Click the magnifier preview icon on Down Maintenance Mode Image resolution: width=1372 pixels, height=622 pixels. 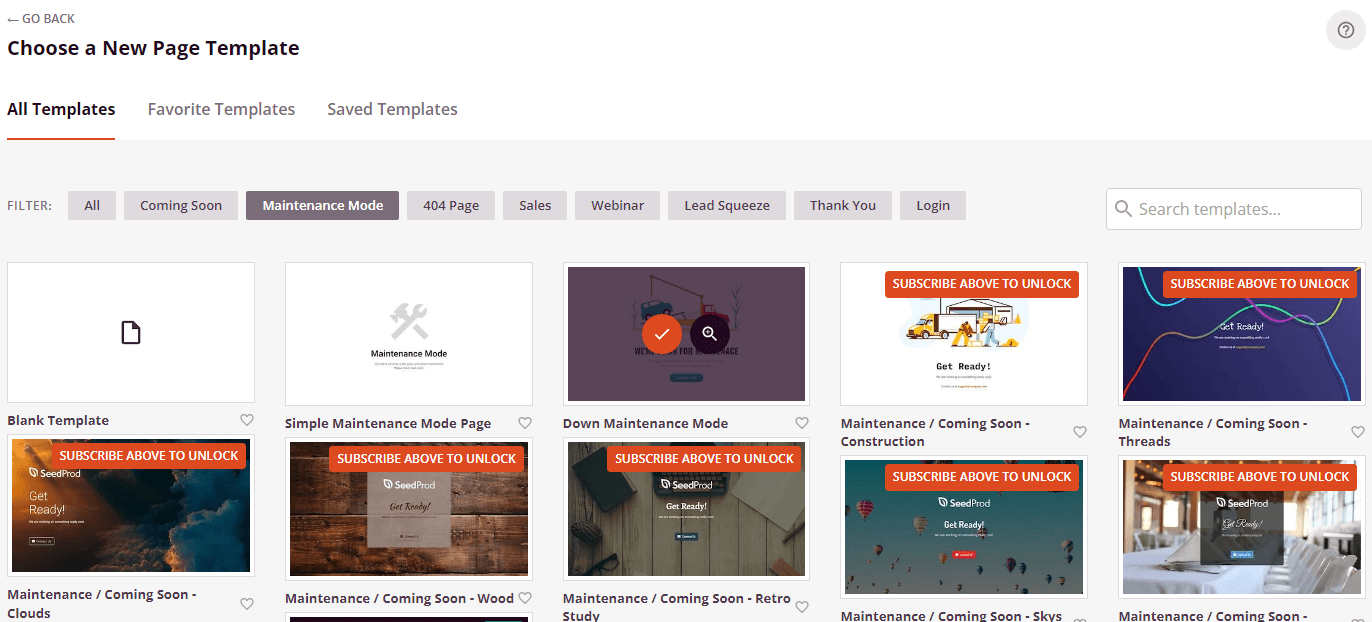click(x=709, y=333)
